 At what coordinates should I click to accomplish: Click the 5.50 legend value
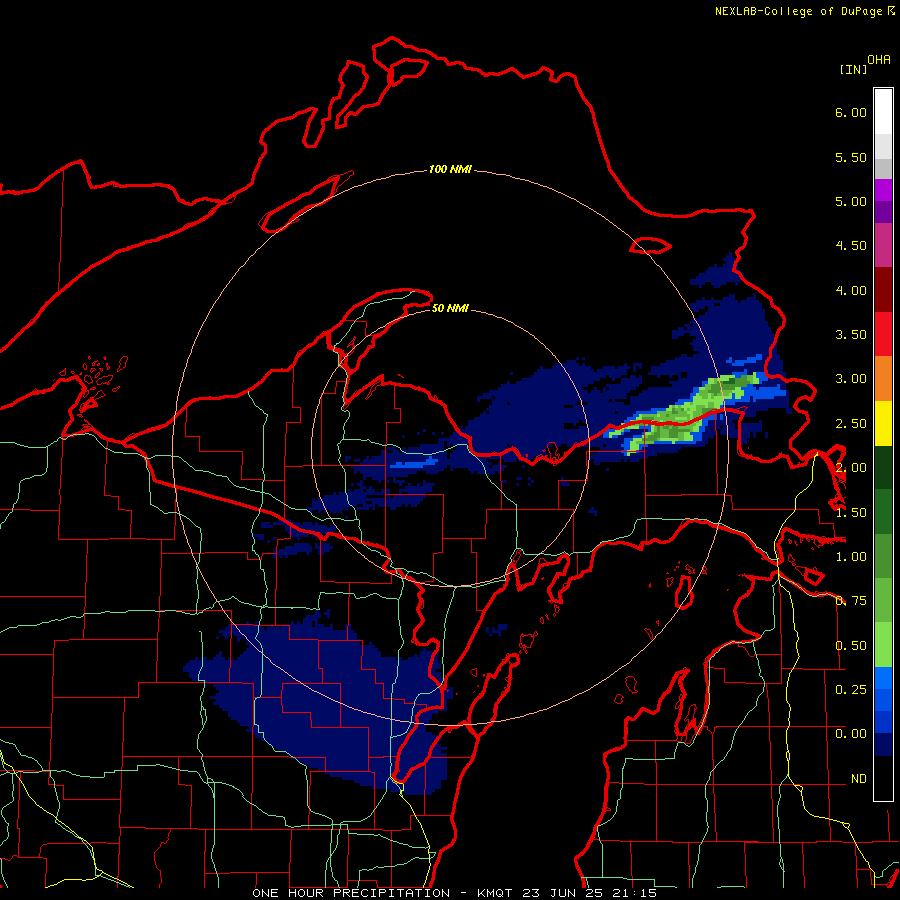[x=851, y=157]
